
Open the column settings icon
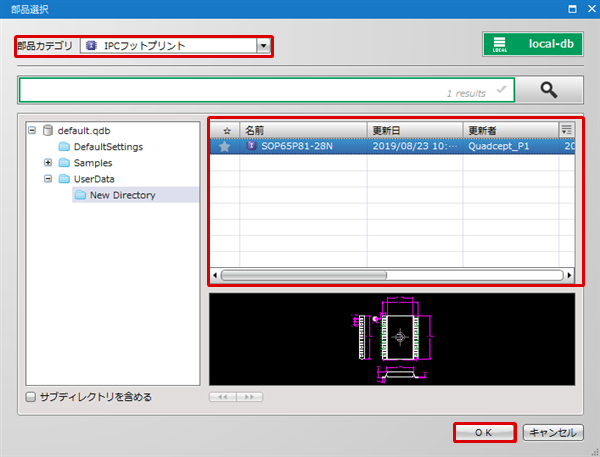tap(567, 130)
